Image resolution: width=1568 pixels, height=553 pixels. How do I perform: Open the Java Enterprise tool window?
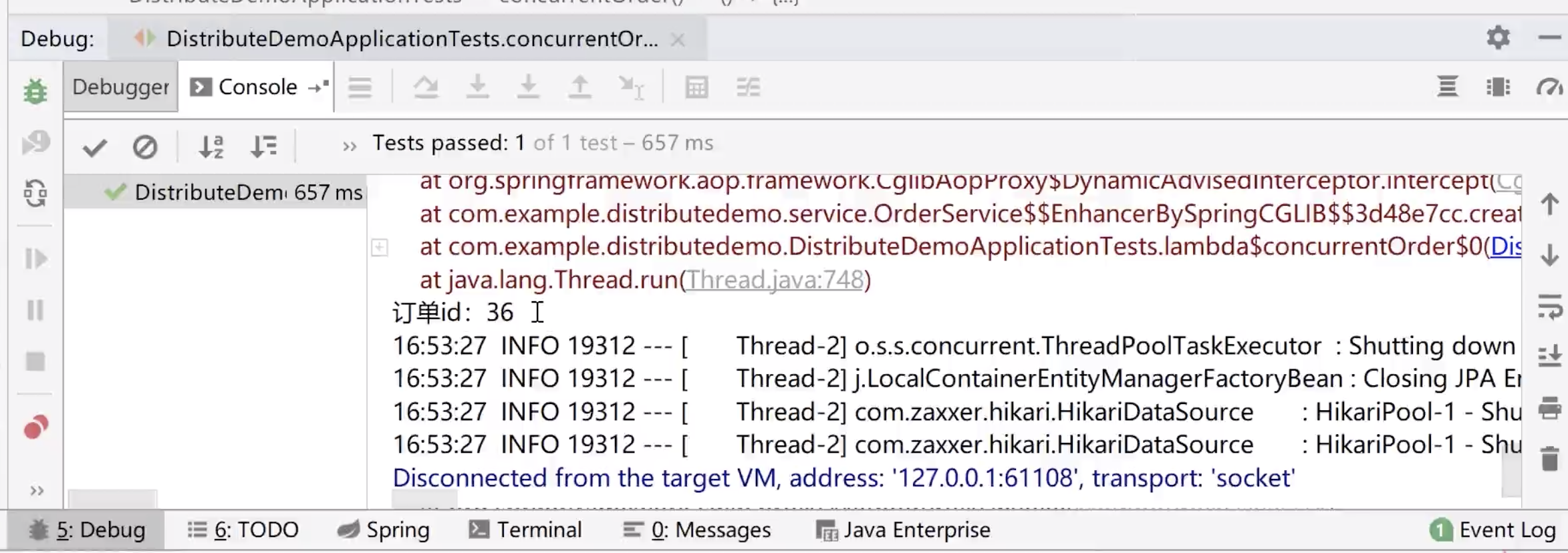pos(903,530)
